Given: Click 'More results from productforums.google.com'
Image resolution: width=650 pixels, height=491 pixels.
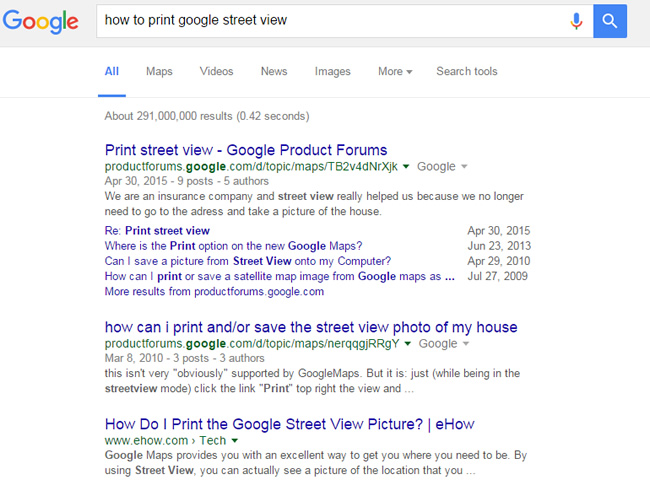Looking at the screenshot, I should tap(214, 292).
